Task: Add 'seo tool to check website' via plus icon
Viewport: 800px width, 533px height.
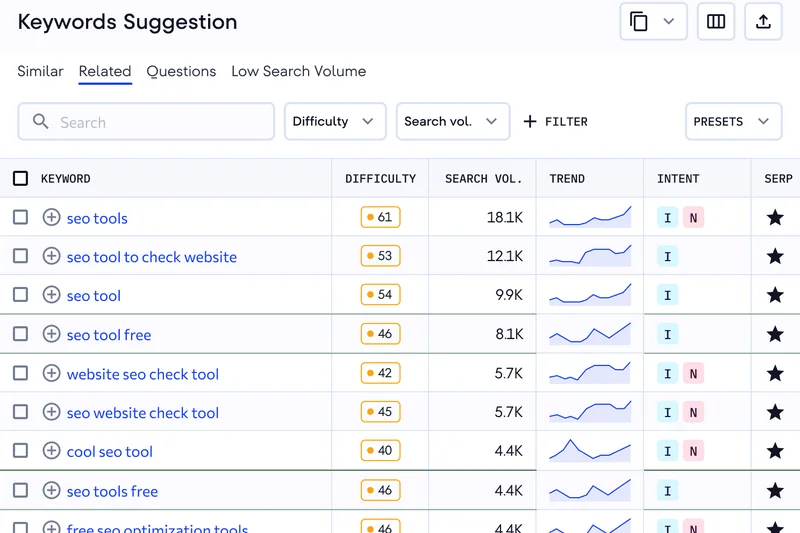Action: point(51,256)
